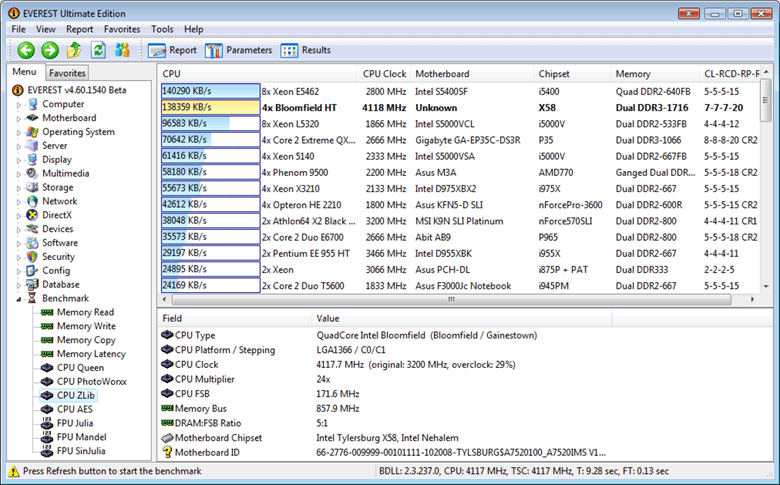Expand the Operating System tree node
Image resolution: width=780 pixels, height=485 pixels.
19,133
